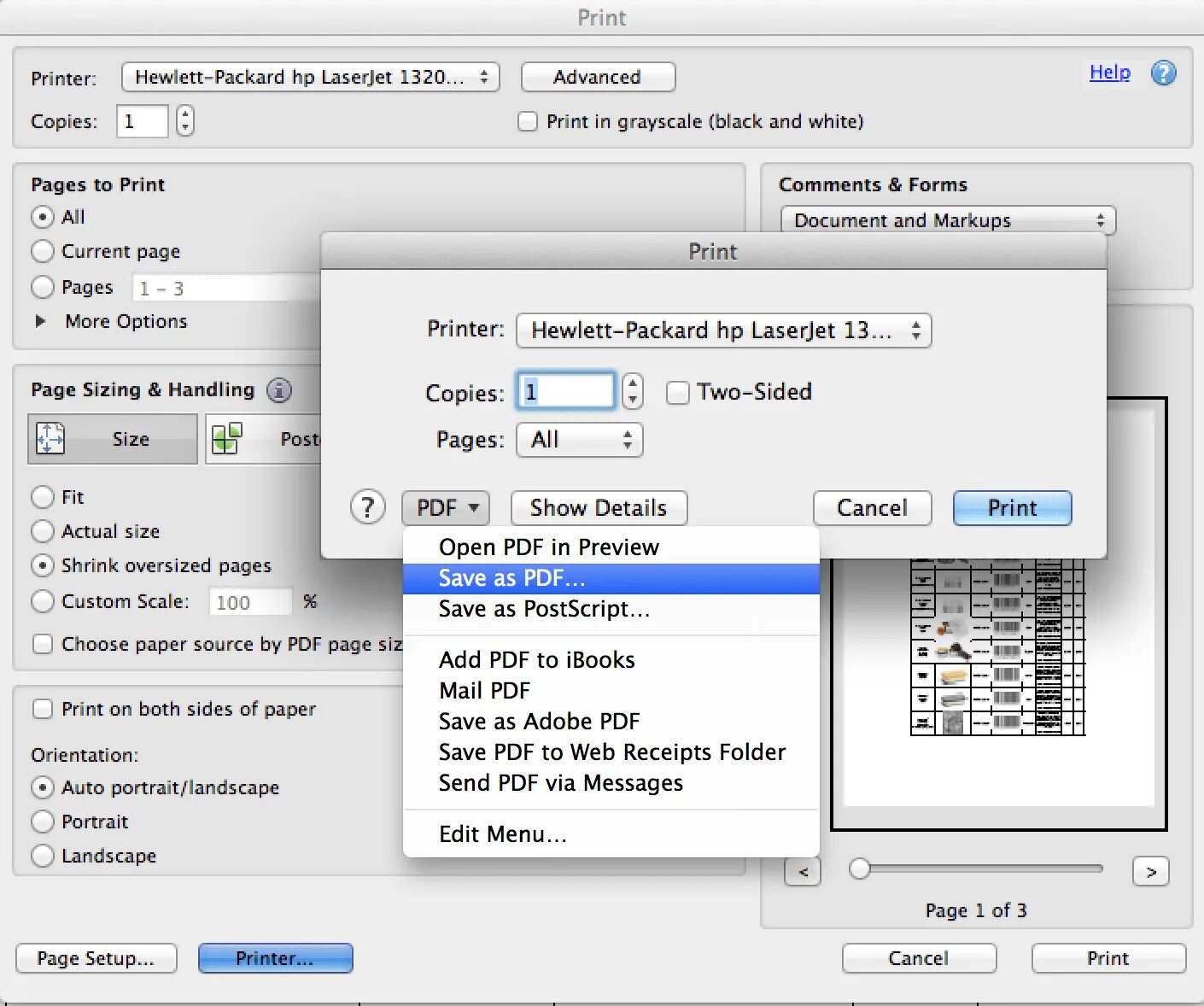Open the Help link
The height and width of the screenshot is (1006, 1204).
point(1109,73)
